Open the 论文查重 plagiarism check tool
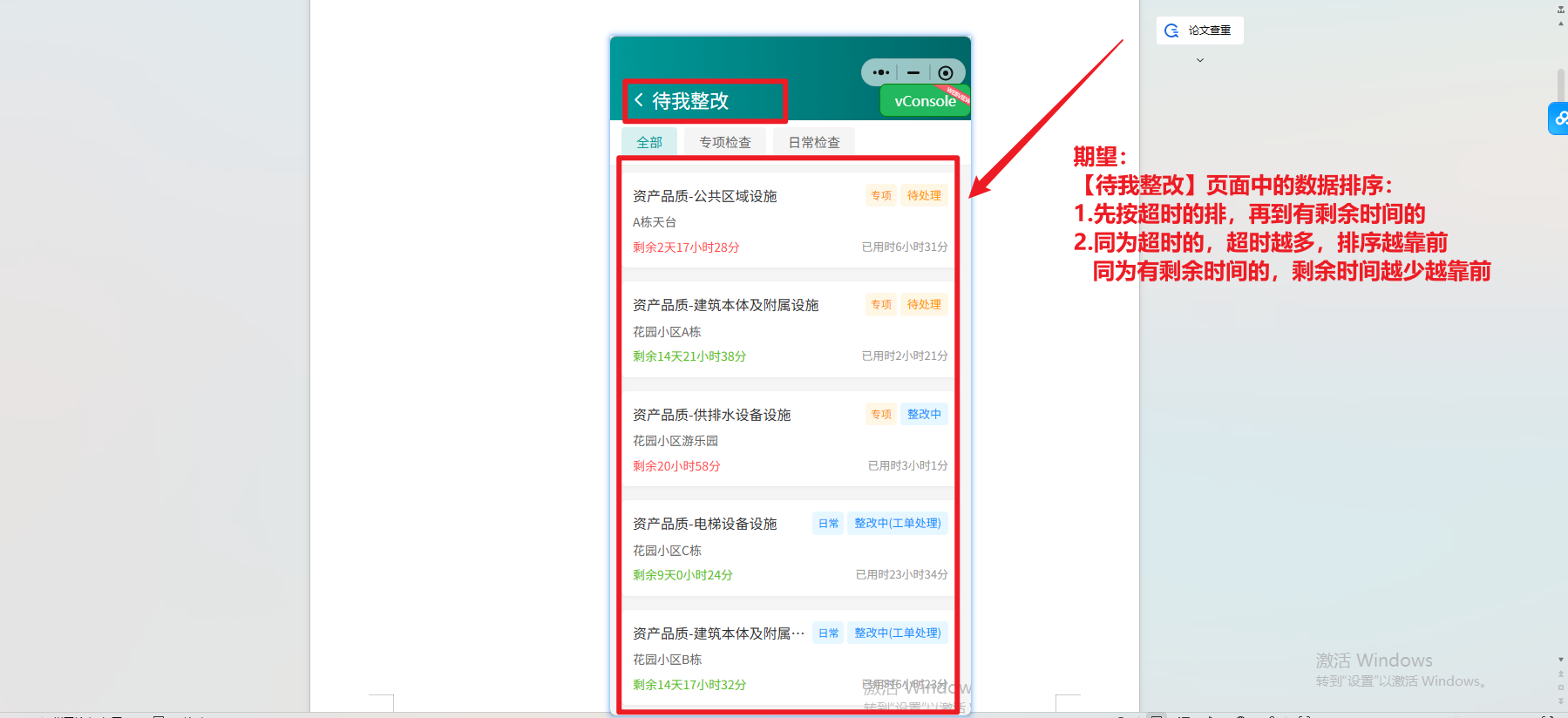This screenshot has height=718, width=1568. pyautogui.click(x=1199, y=30)
